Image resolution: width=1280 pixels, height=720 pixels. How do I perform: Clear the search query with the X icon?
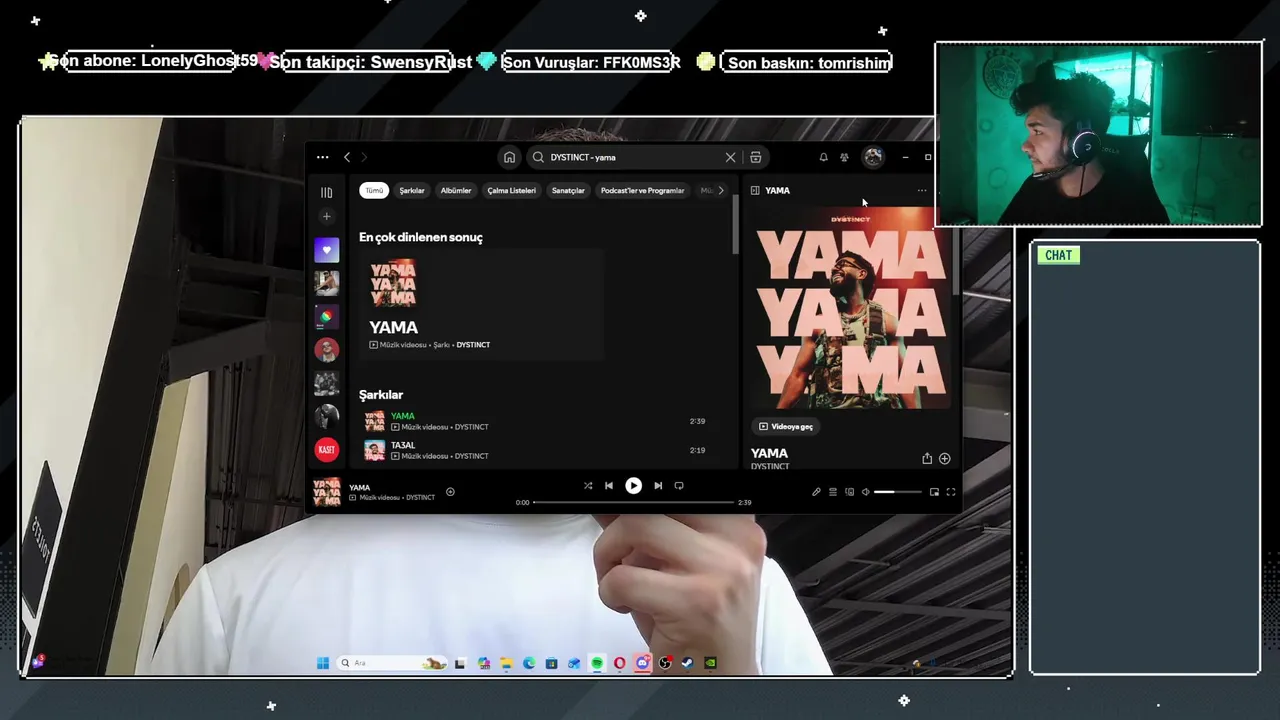730,157
